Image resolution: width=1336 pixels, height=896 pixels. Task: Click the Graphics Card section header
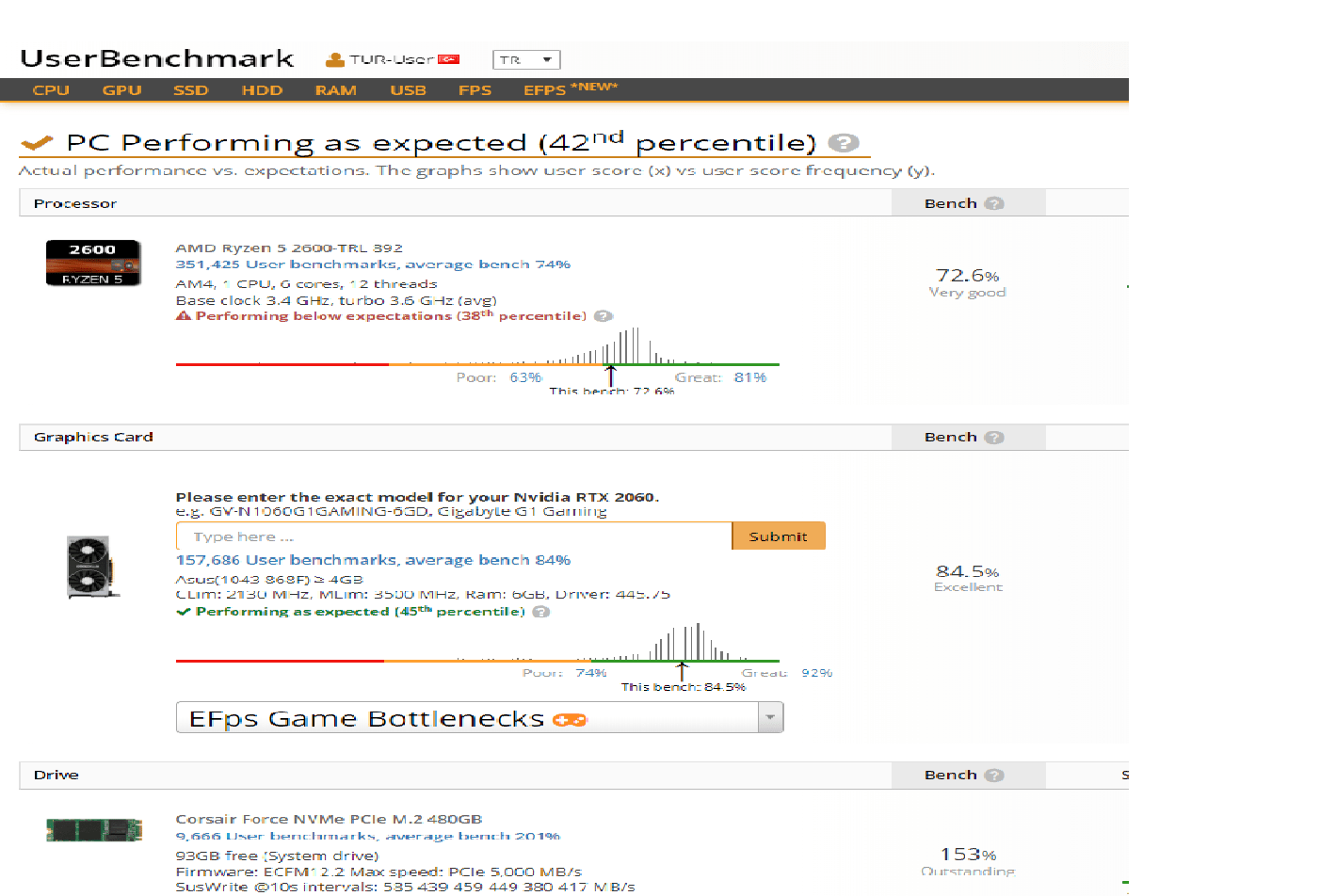click(93, 437)
